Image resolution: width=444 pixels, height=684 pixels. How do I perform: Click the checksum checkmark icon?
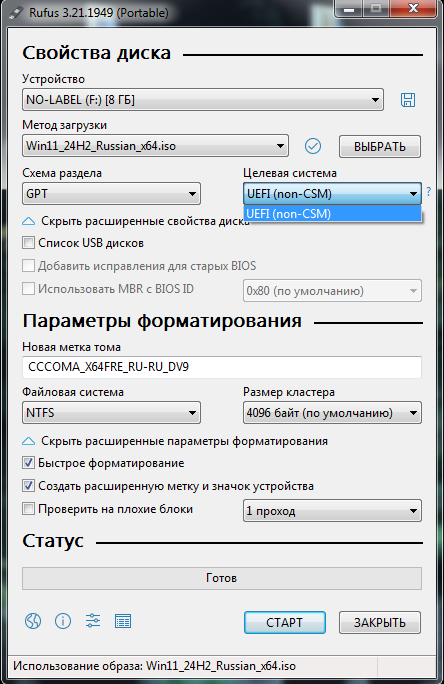pos(313,146)
